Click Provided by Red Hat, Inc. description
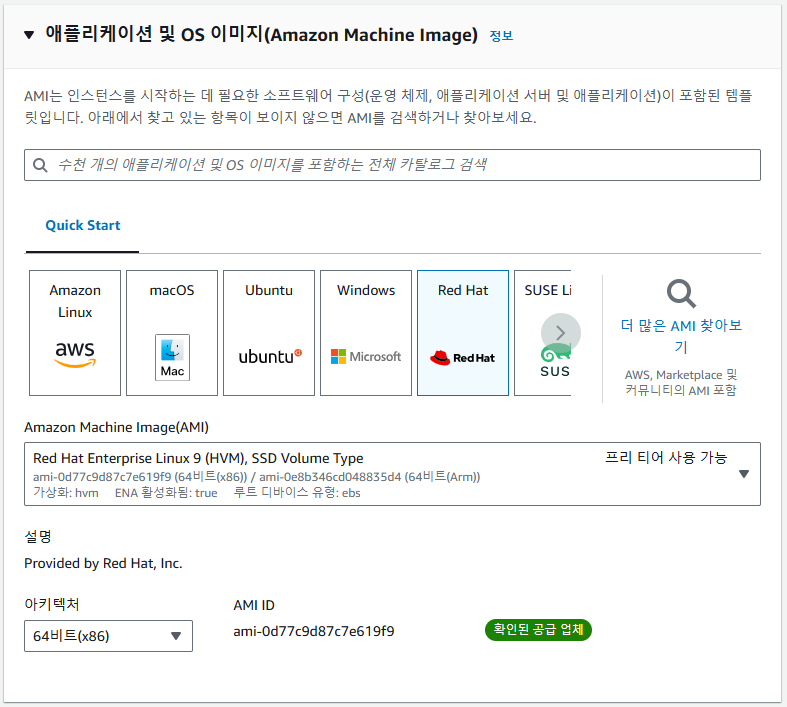Viewport: 787px width, 707px height. pyautogui.click(x=103, y=563)
